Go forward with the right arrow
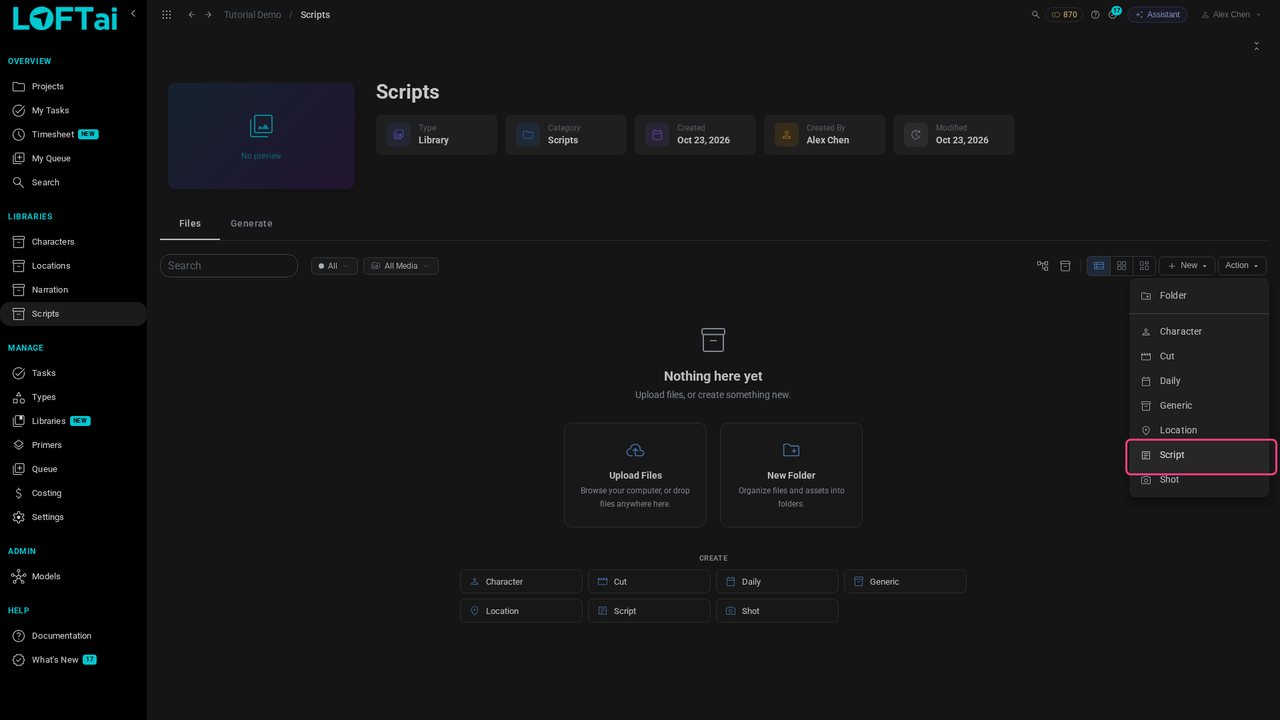The width and height of the screenshot is (1280, 720). (x=208, y=15)
